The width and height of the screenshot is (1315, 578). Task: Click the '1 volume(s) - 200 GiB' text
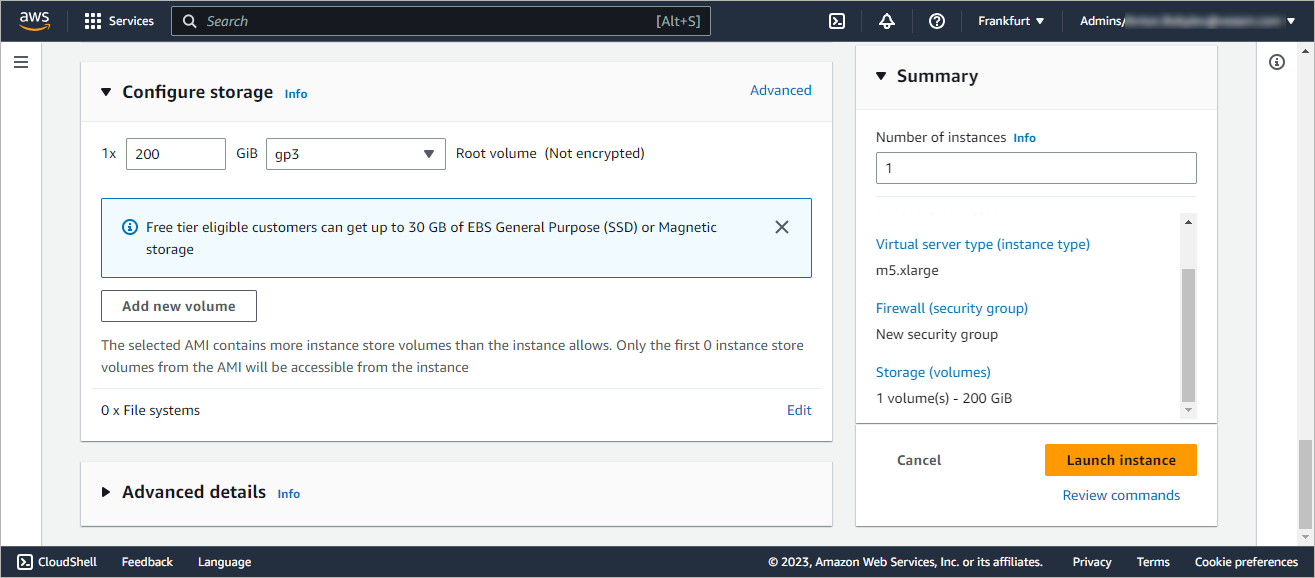[x=945, y=398]
